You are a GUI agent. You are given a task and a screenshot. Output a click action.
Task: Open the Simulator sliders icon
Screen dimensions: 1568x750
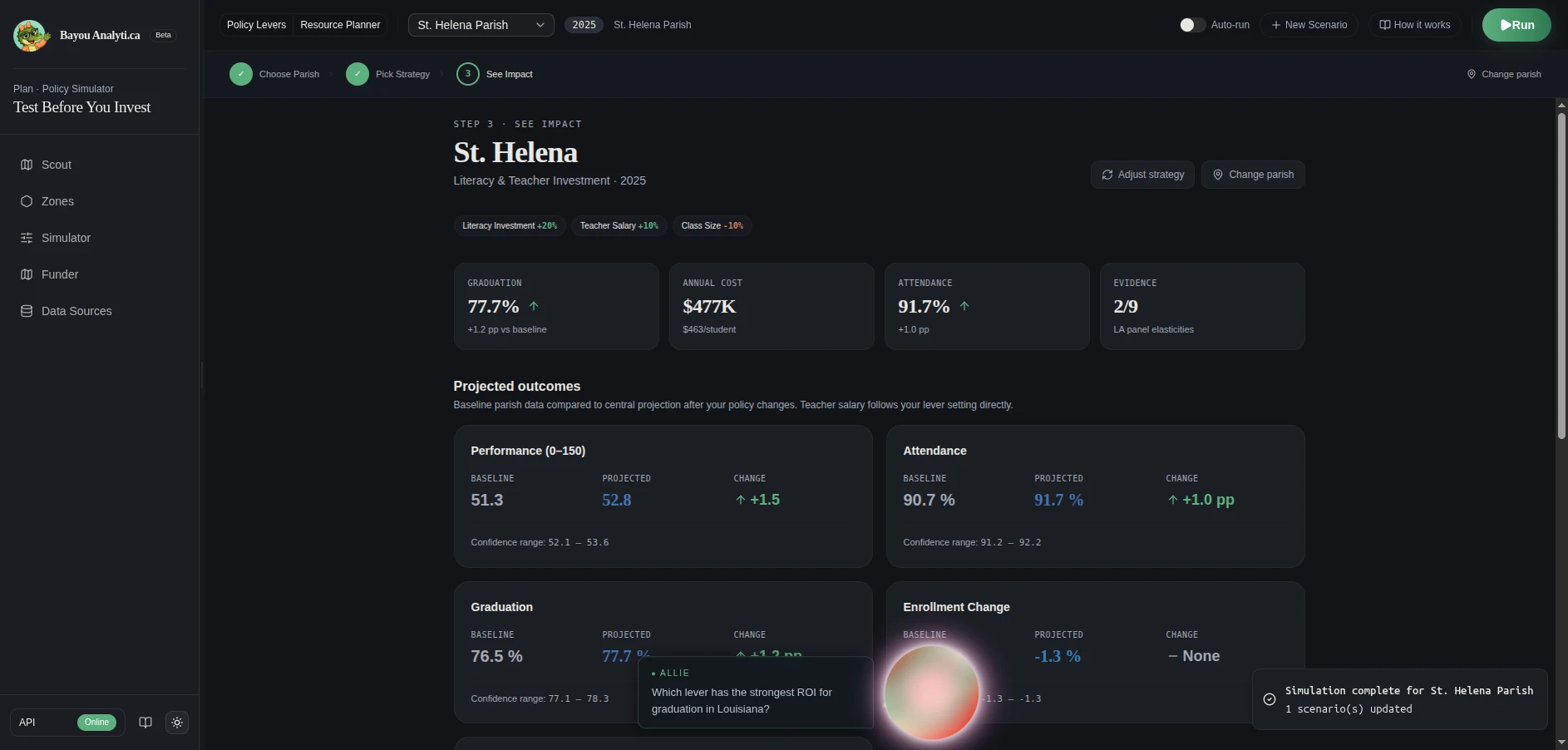tap(27, 238)
